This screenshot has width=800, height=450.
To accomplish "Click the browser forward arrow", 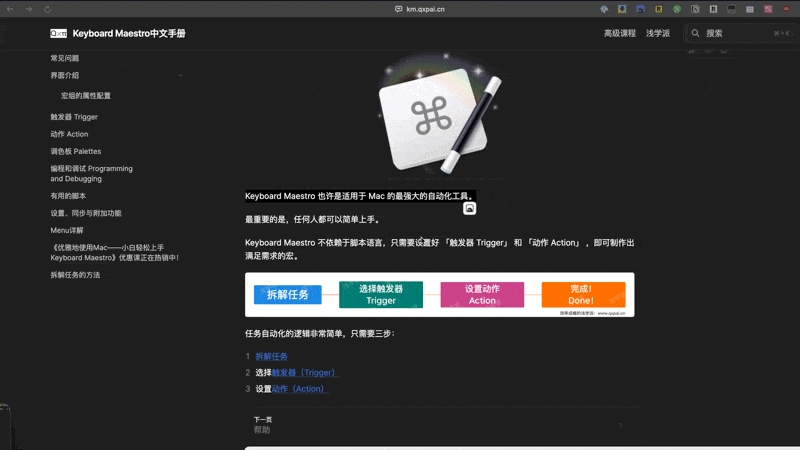I will pos(29,9).
